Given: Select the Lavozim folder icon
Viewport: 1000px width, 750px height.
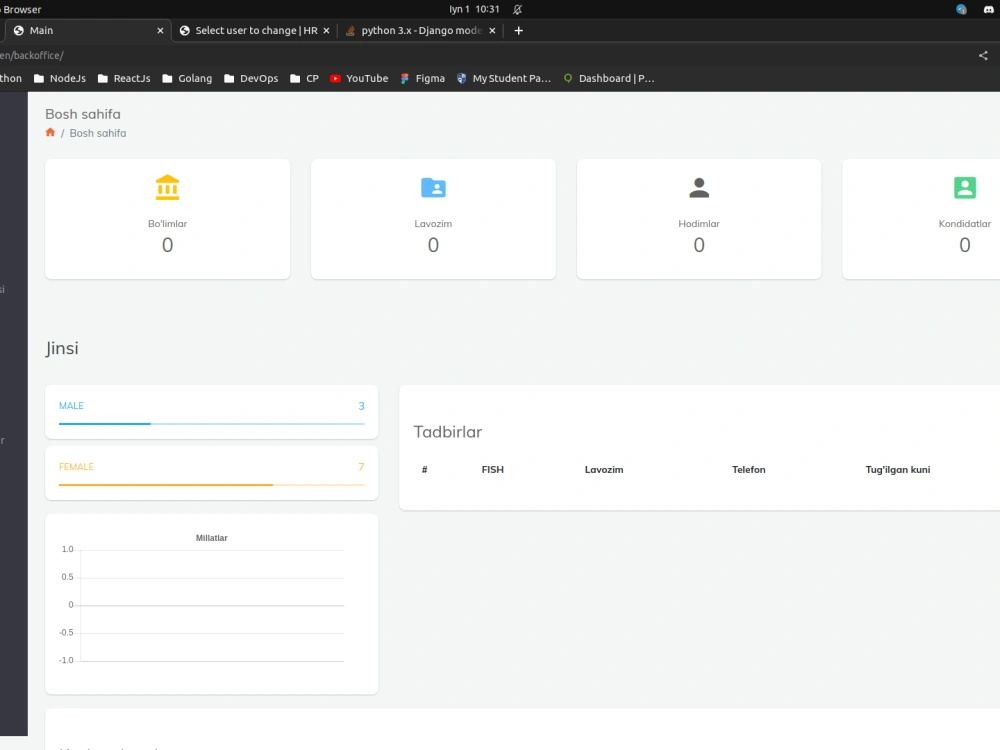Looking at the screenshot, I should [x=433, y=187].
